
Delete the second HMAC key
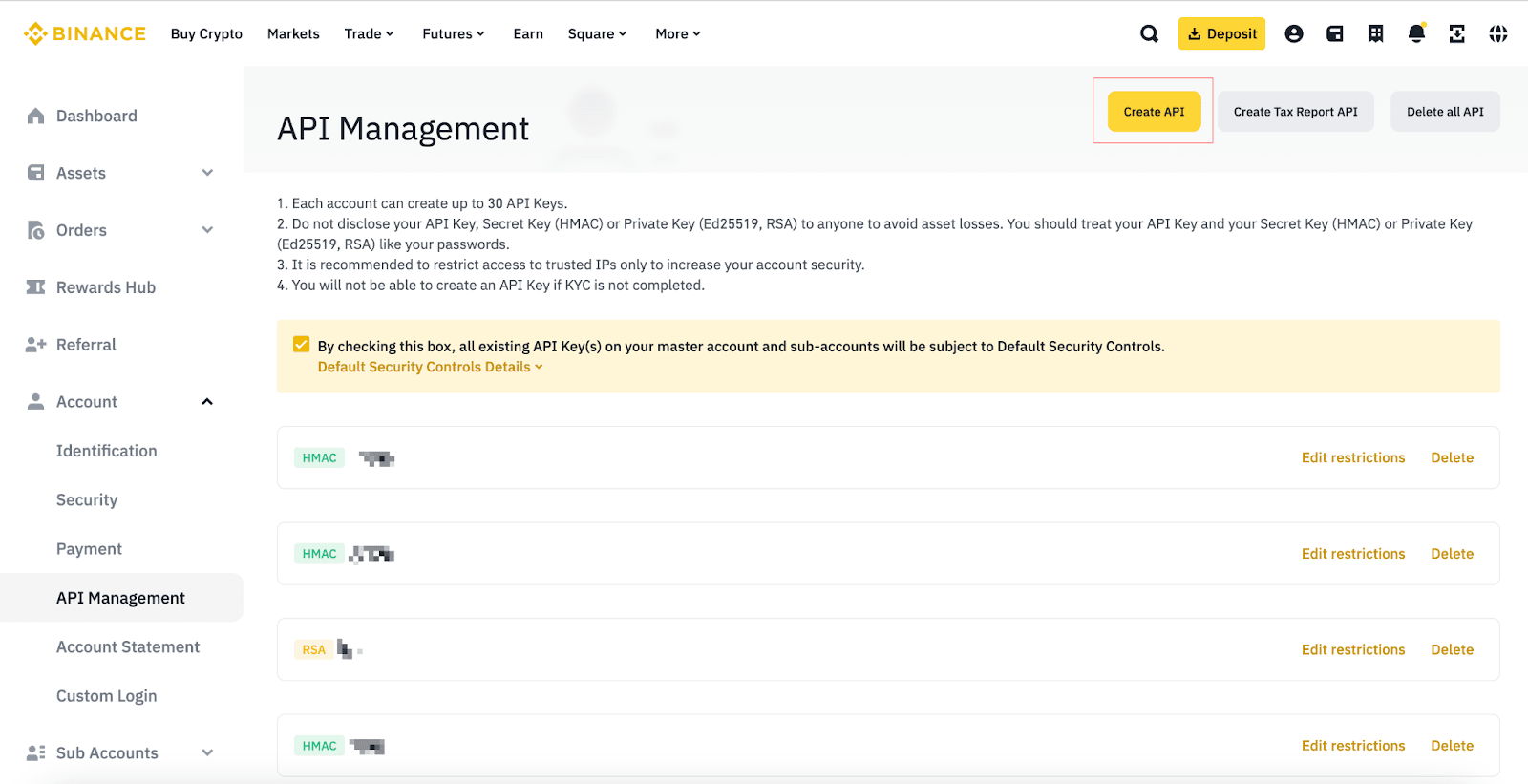tap(1452, 554)
